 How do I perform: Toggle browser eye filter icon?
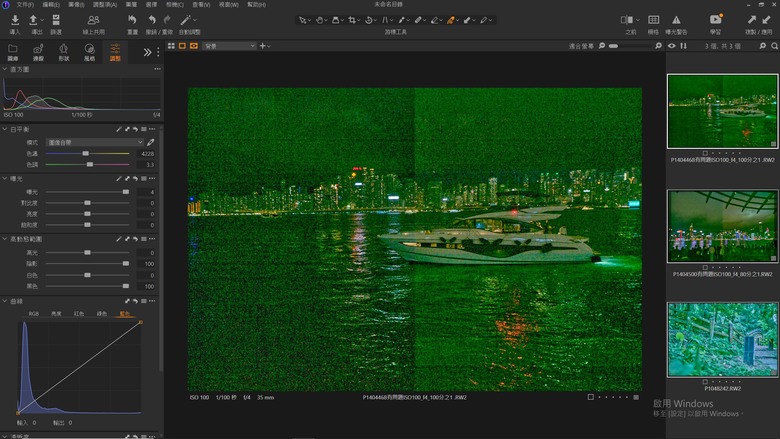(x=672, y=46)
